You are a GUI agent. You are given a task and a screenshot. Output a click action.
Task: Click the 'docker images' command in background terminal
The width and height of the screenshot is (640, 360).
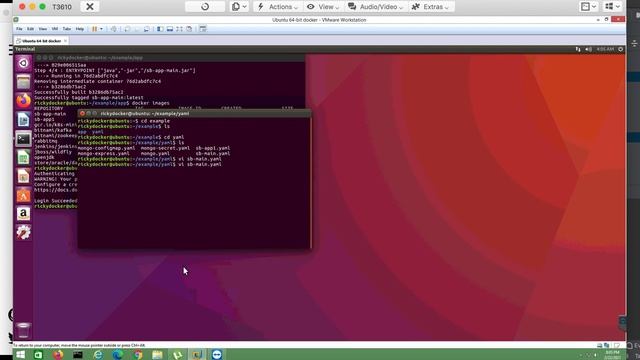click(x=150, y=103)
